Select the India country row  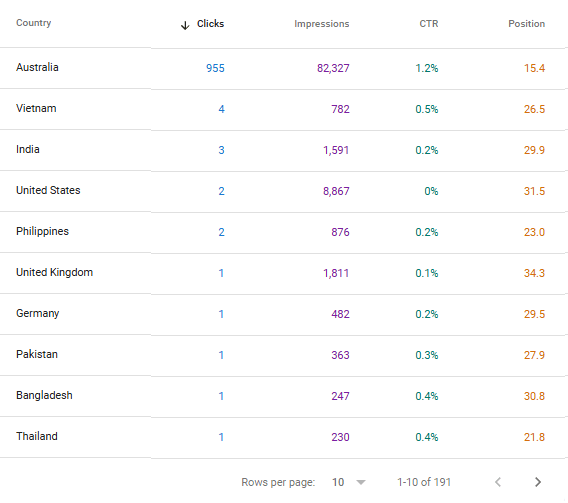pos(284,150)
